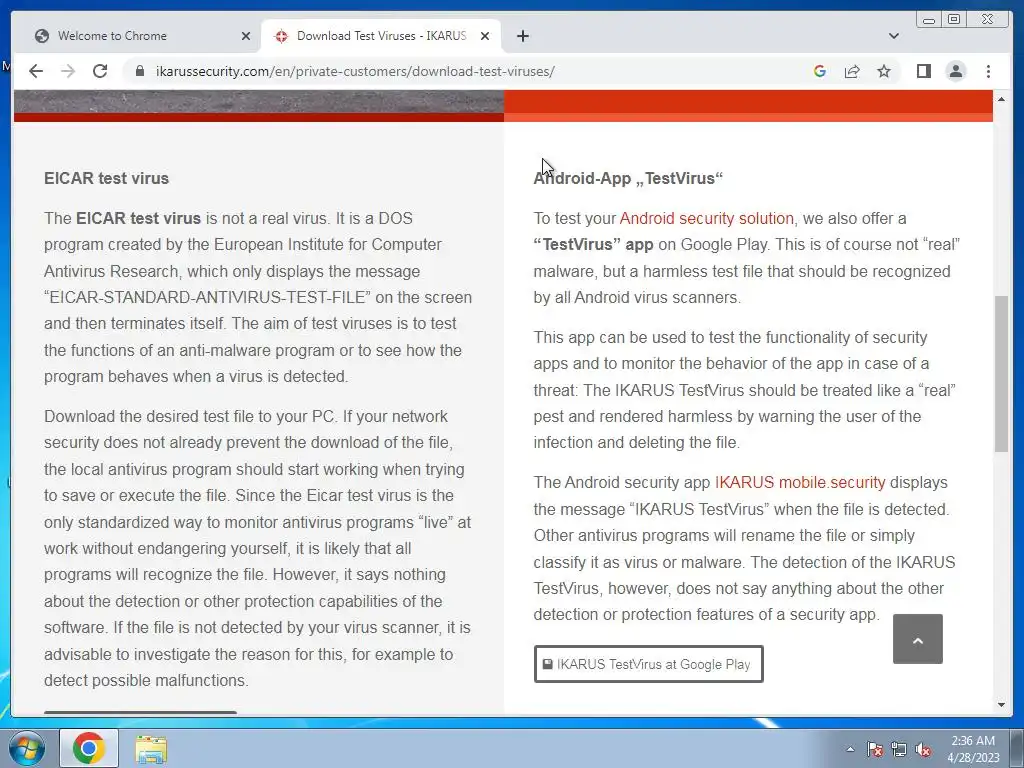Open the Google search icon in address bar

pos(820,71)
